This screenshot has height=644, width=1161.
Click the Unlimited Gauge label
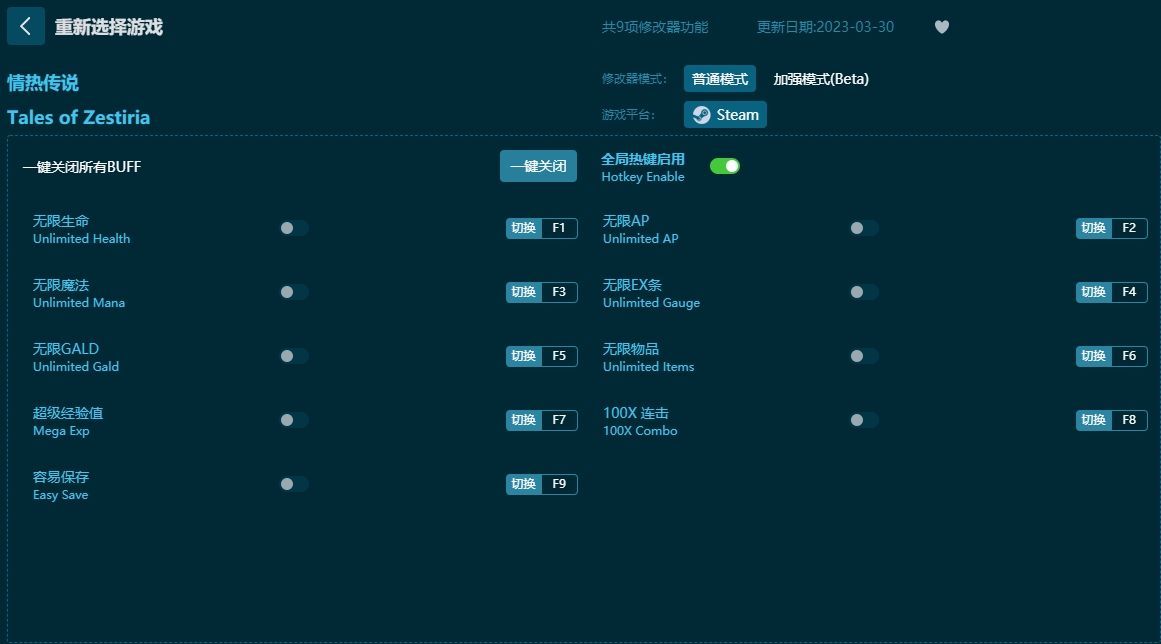pos(652,303)
